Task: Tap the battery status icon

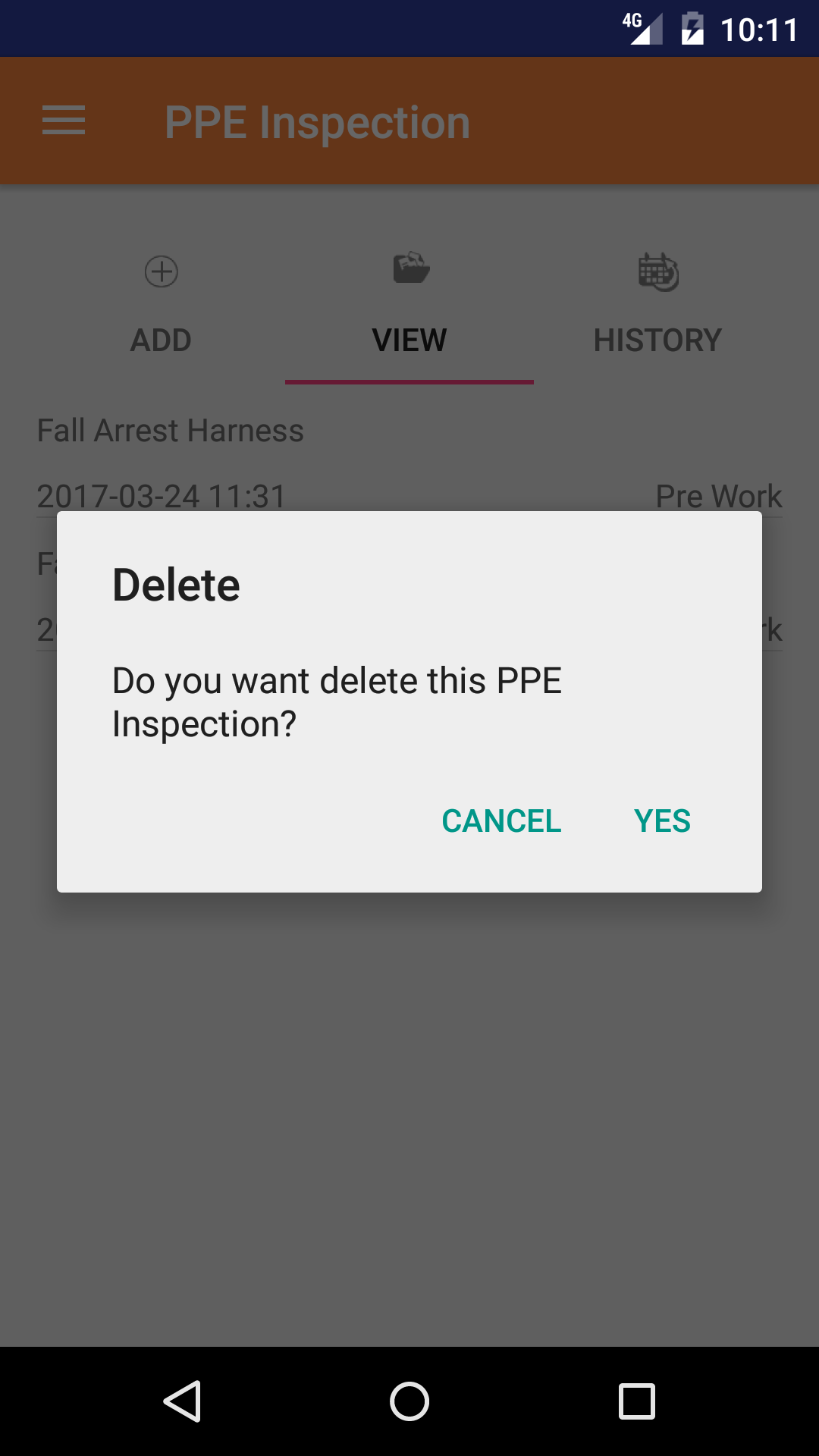Action: pos(692,30)
